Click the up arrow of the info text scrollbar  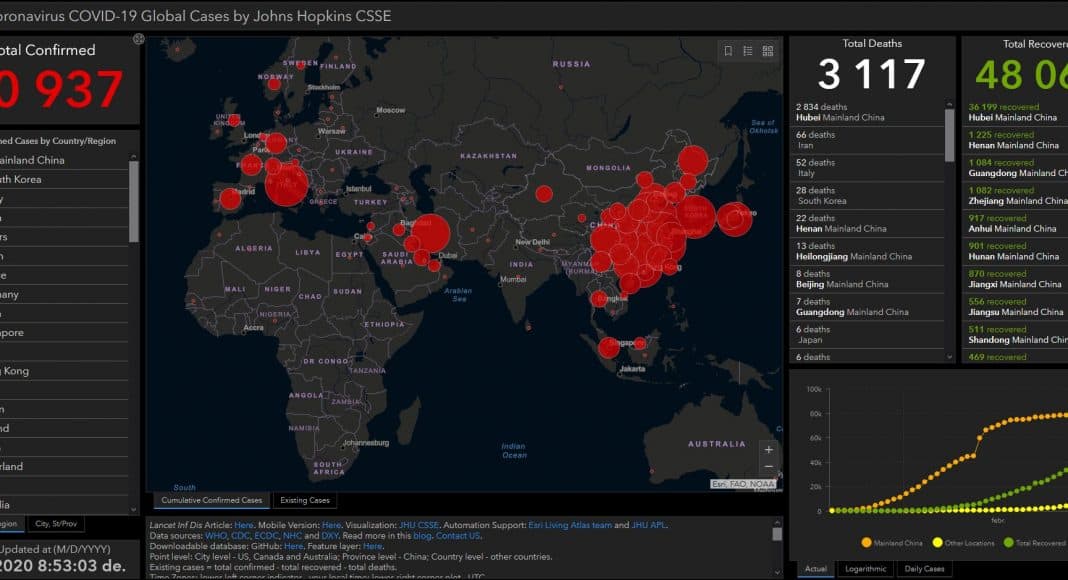click(x=776, y=523)
